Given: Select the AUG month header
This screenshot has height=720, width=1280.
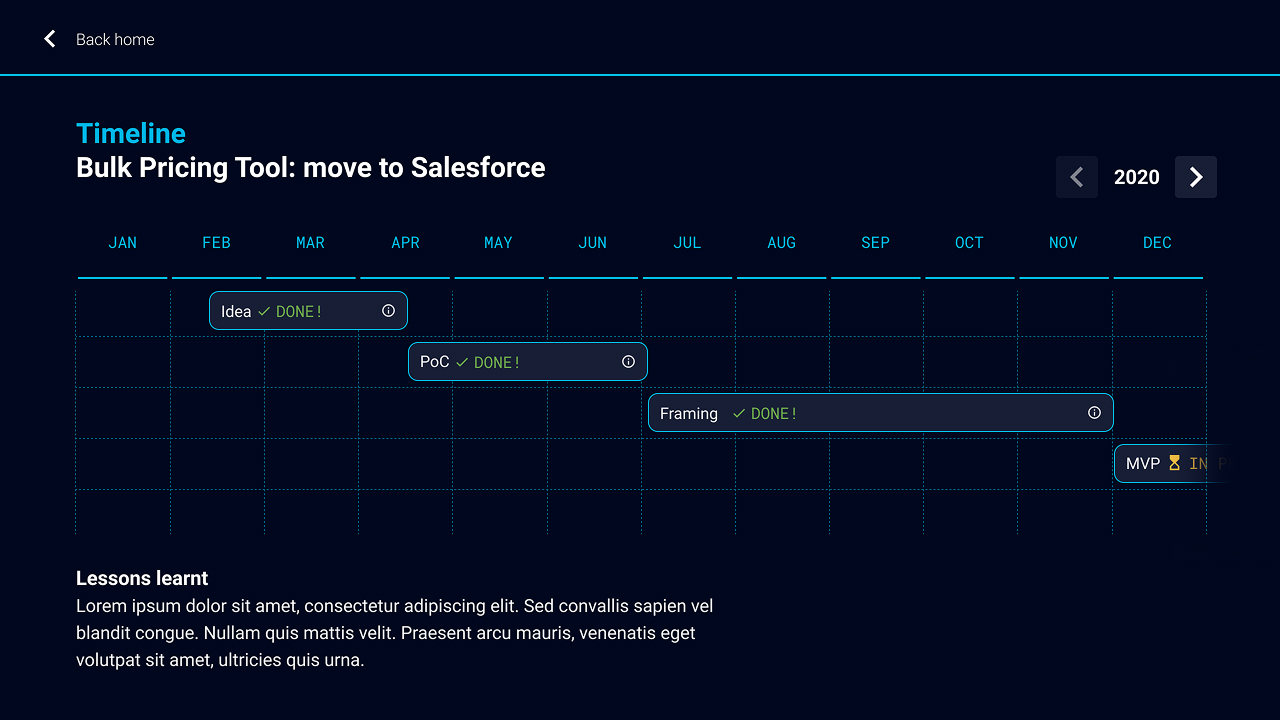Looking at the screenshot, I should point(781,243).
